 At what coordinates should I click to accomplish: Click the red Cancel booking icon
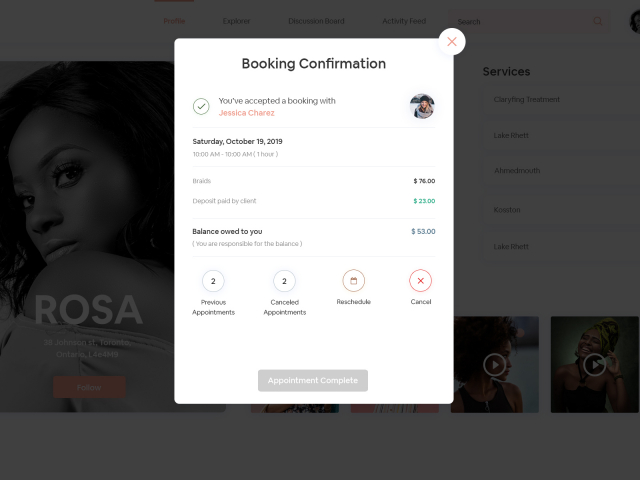(x=421, y=281)
